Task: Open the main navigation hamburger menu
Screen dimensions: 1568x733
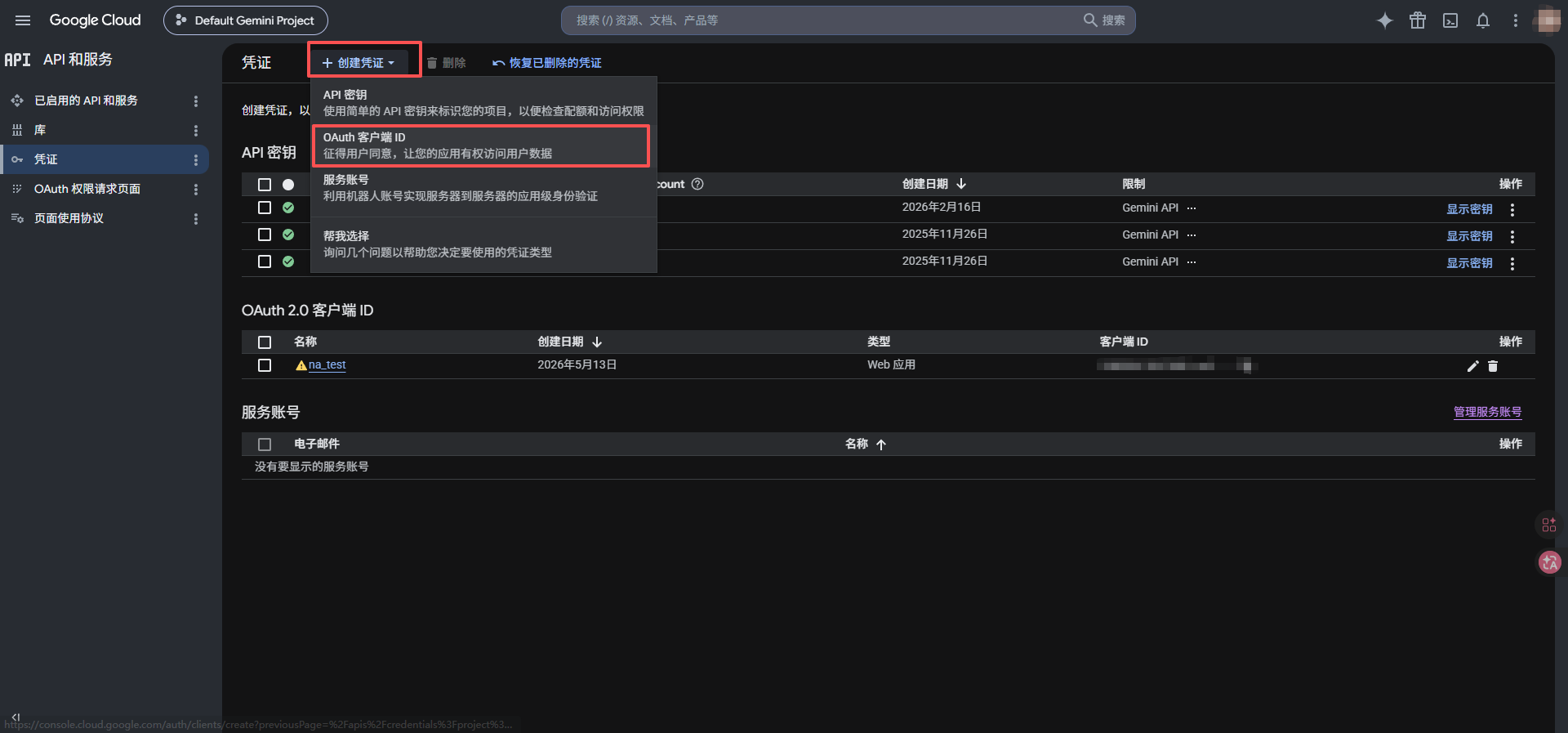Action: click(23, 20)
